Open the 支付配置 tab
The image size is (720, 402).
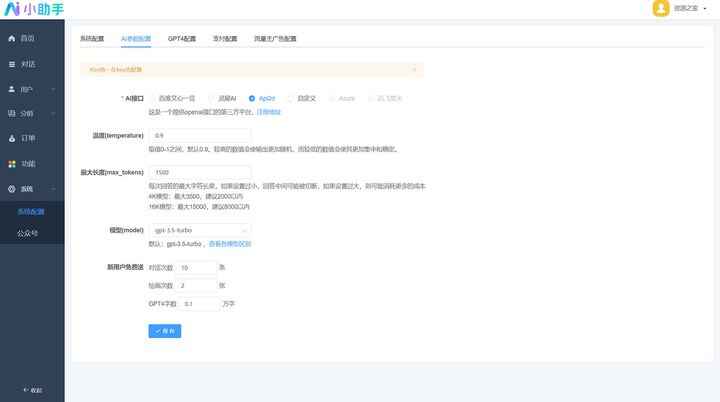225,38
